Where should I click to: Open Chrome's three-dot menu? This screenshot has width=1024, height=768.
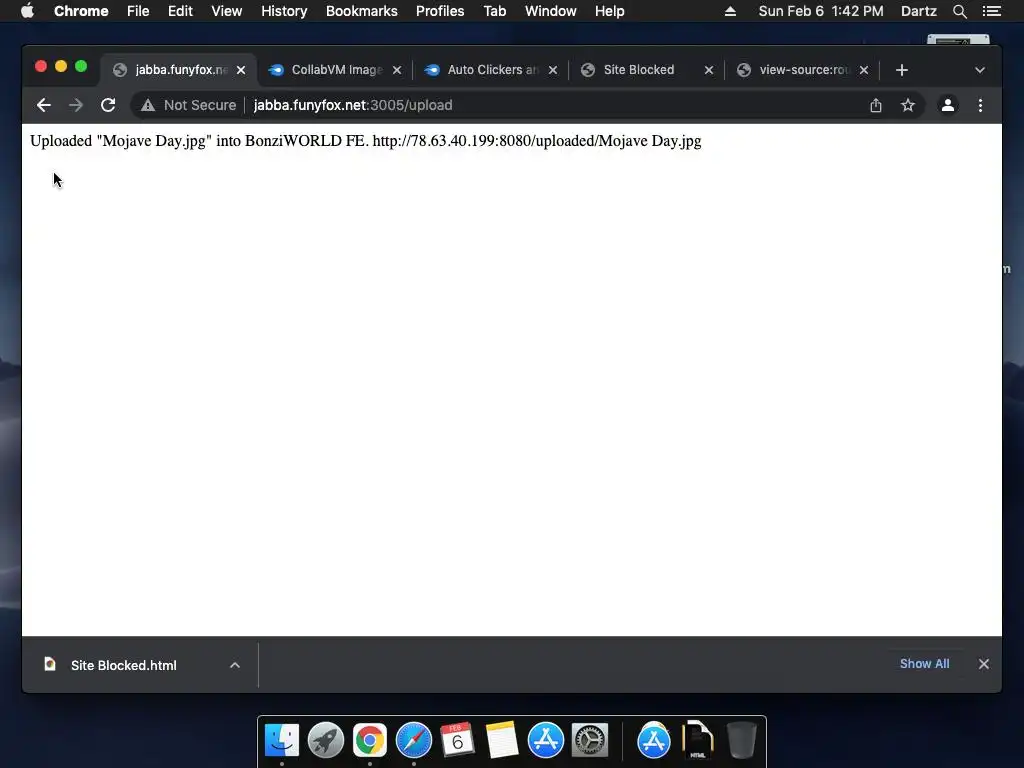click(x=980, y=105)
